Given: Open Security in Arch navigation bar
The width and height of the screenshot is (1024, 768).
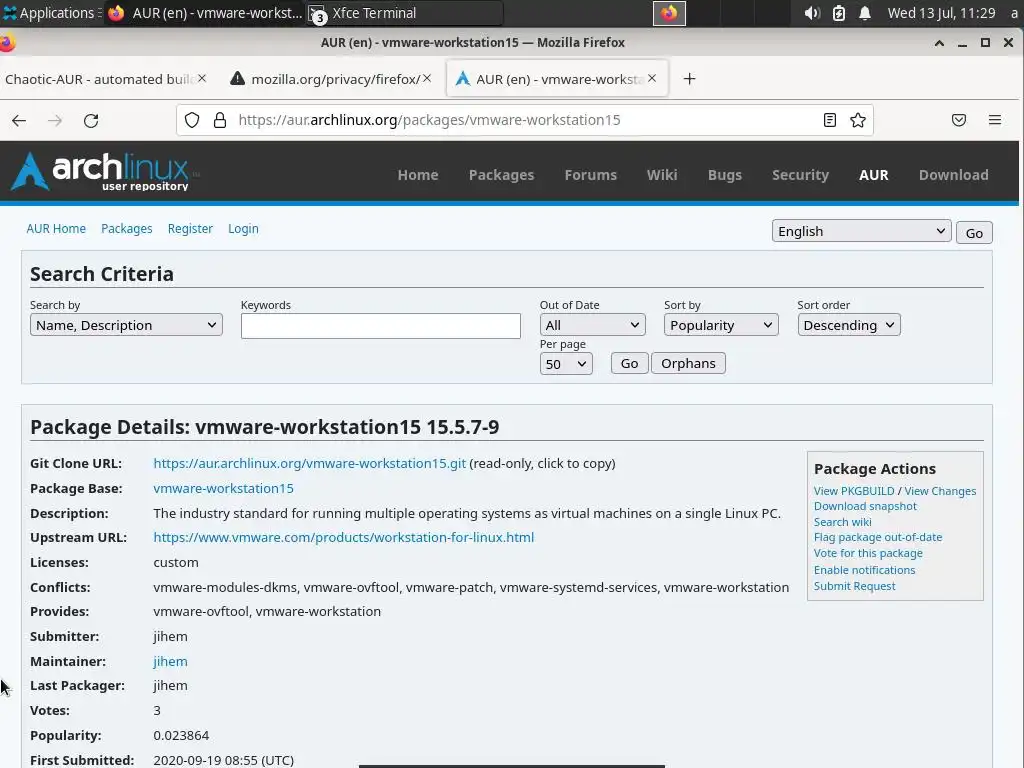Looking at the screenshot, I should (x=801, y=175).
